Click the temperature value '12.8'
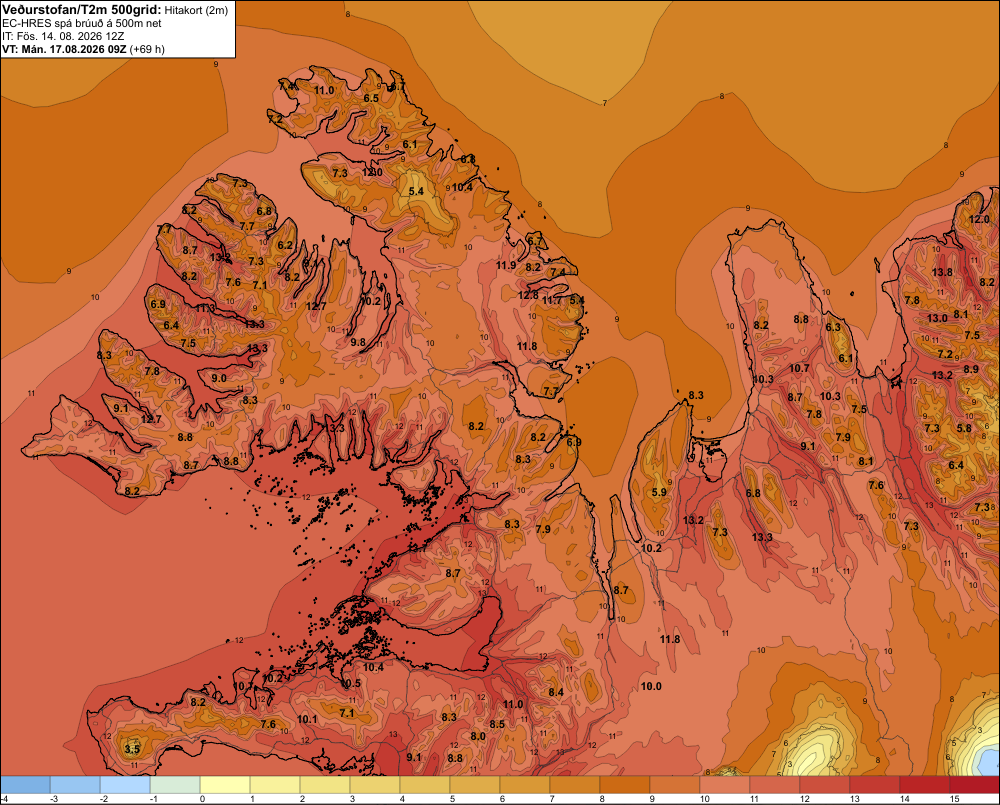This screenshot has width=1000, height=805. (x=528, y=295)
